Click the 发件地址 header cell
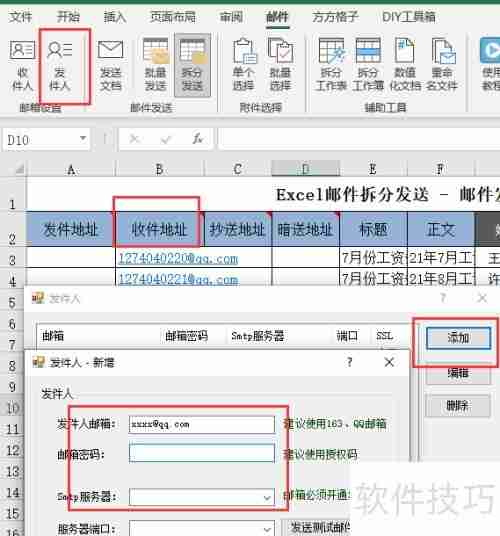Image resolution: width=500 pixels, height=536 pixels. pos(71,229)
